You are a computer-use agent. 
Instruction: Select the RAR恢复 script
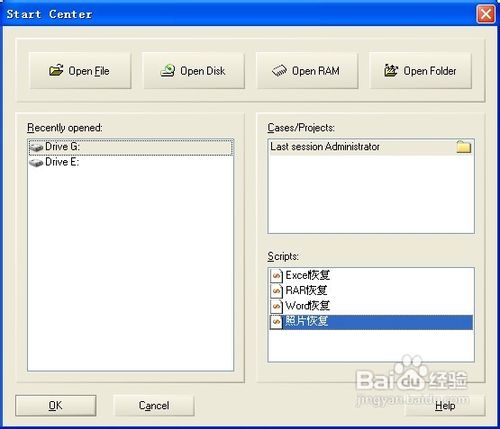coord(371,290)
